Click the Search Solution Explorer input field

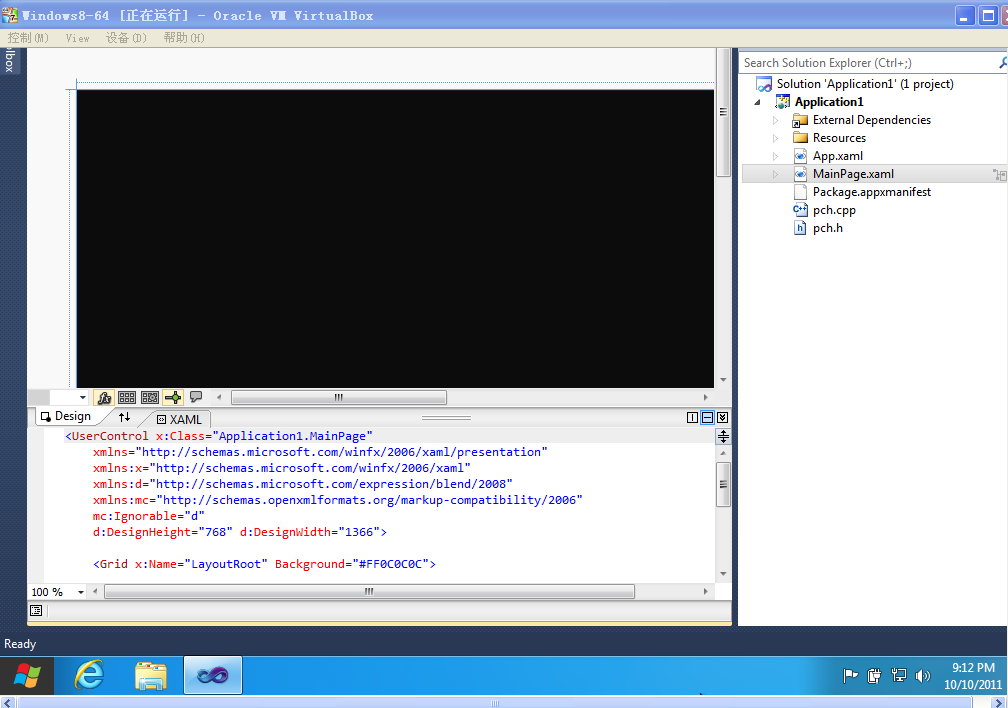click(x=865, y=63)
